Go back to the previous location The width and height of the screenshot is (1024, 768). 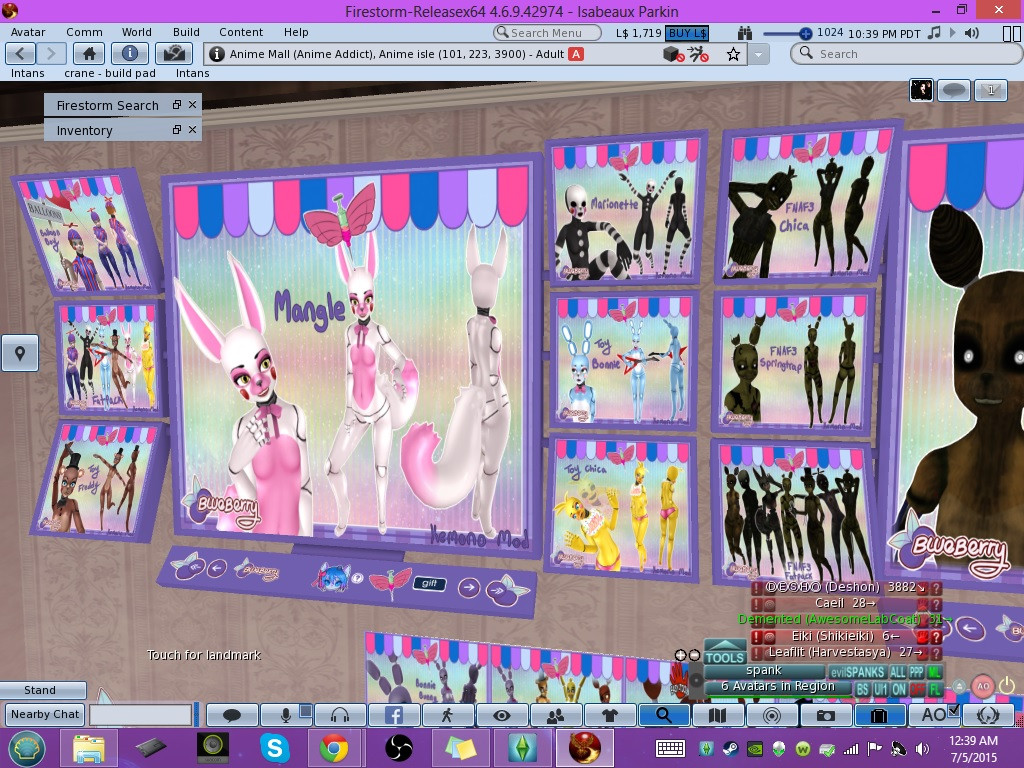[x=20, y=54]
